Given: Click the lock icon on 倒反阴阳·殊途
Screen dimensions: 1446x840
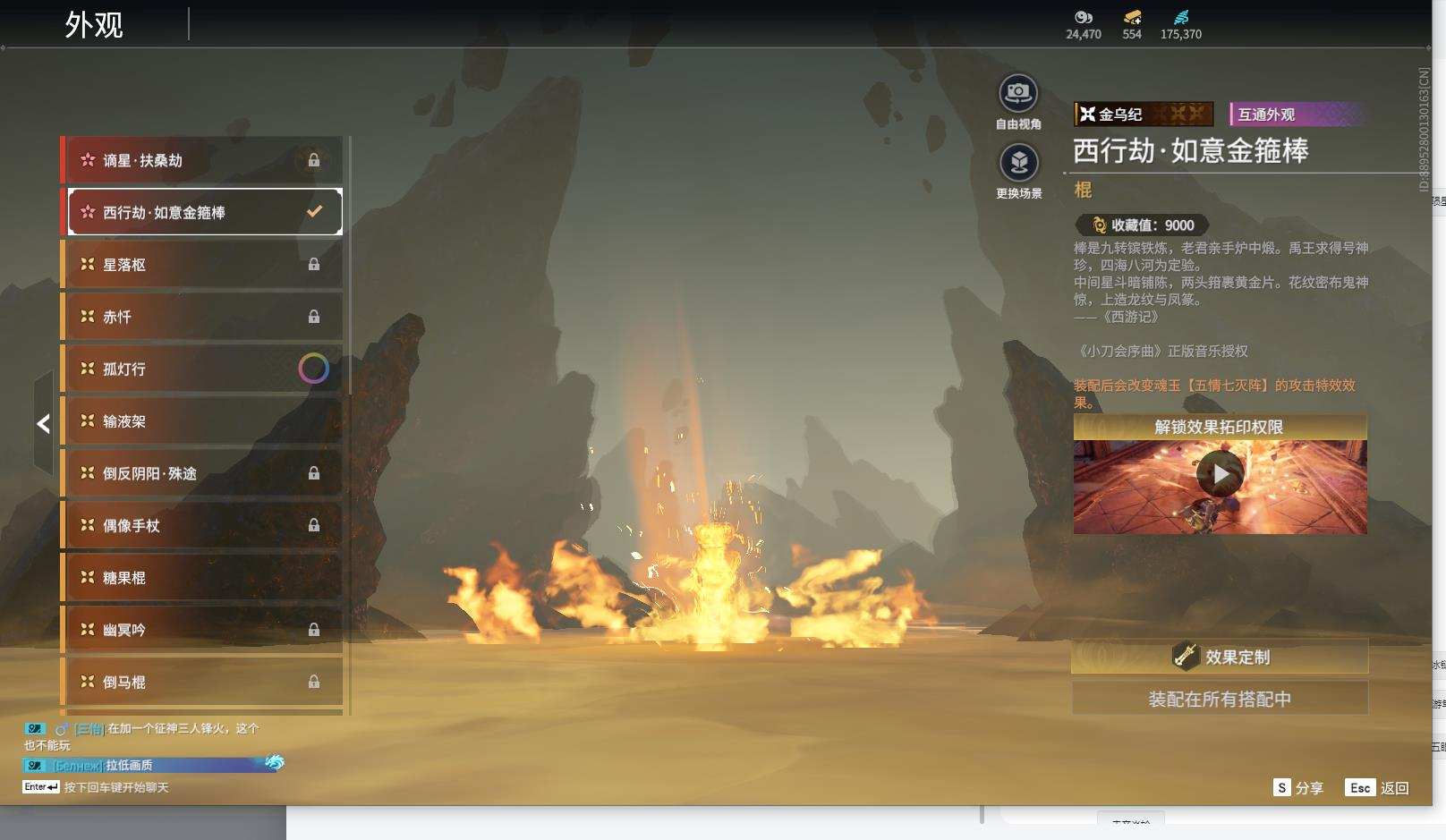Looking at the screenshot, I should tap(314, 472).
